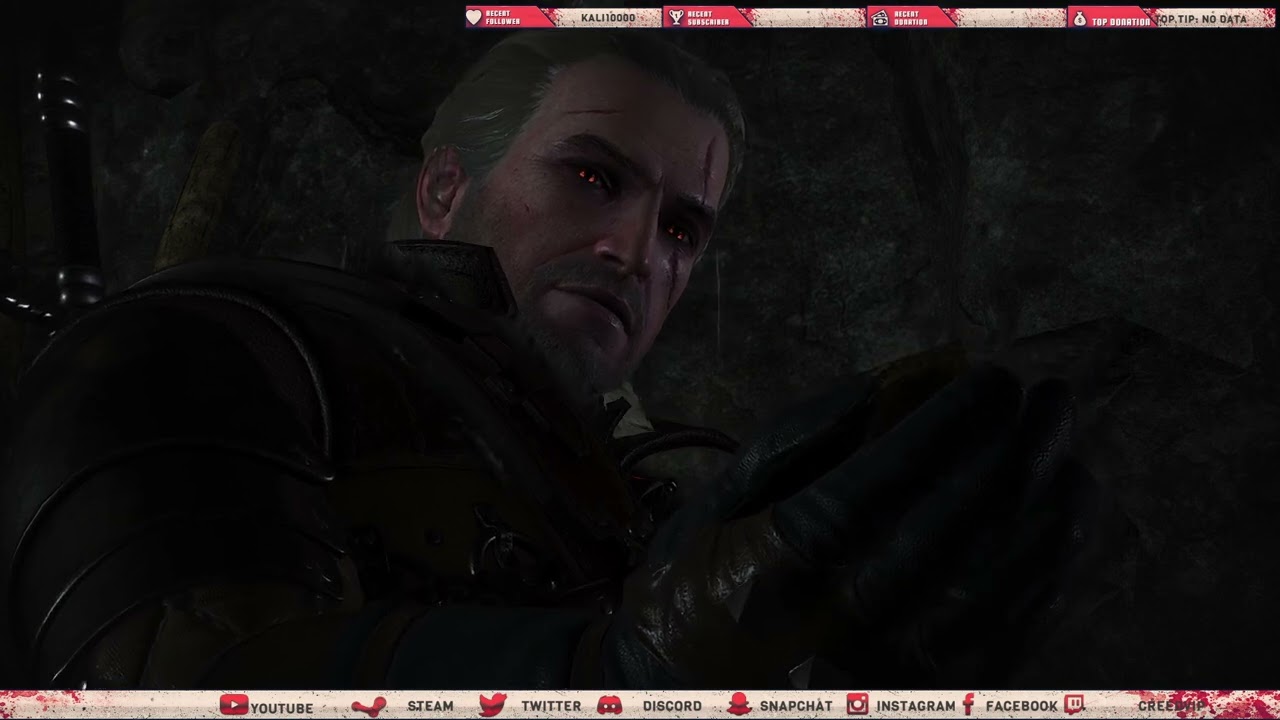Click the Twitter bird icon

492,706
